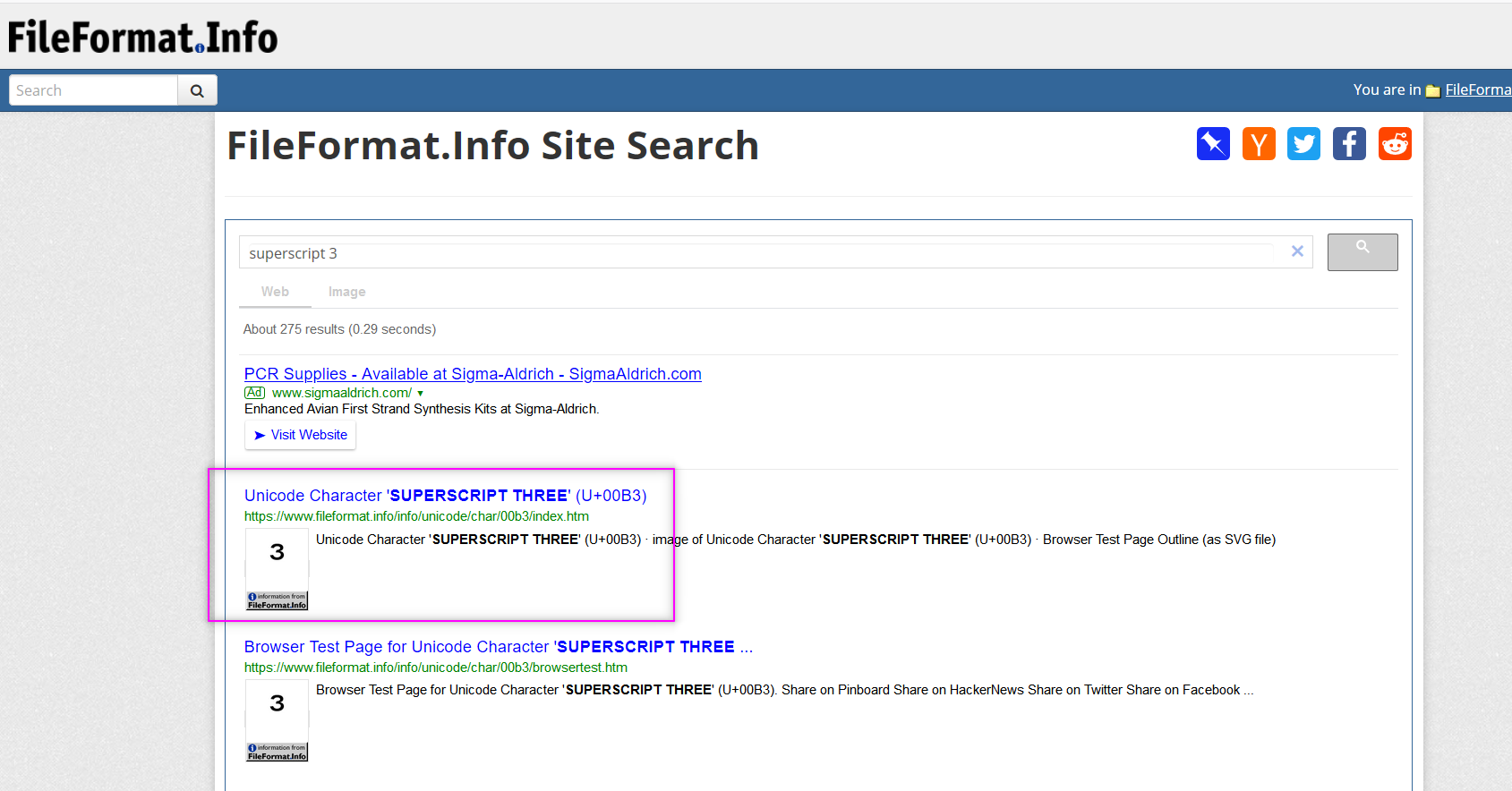Click the 'About 275 results (0.29 seconds)' text
Viewport: 1512px width, 791px height.
tap(339, 329)
